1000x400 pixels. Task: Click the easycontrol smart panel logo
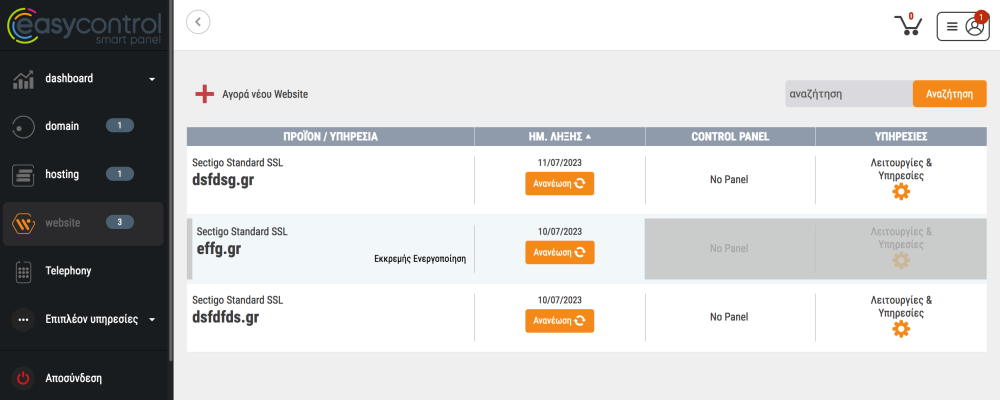[84, 26]
